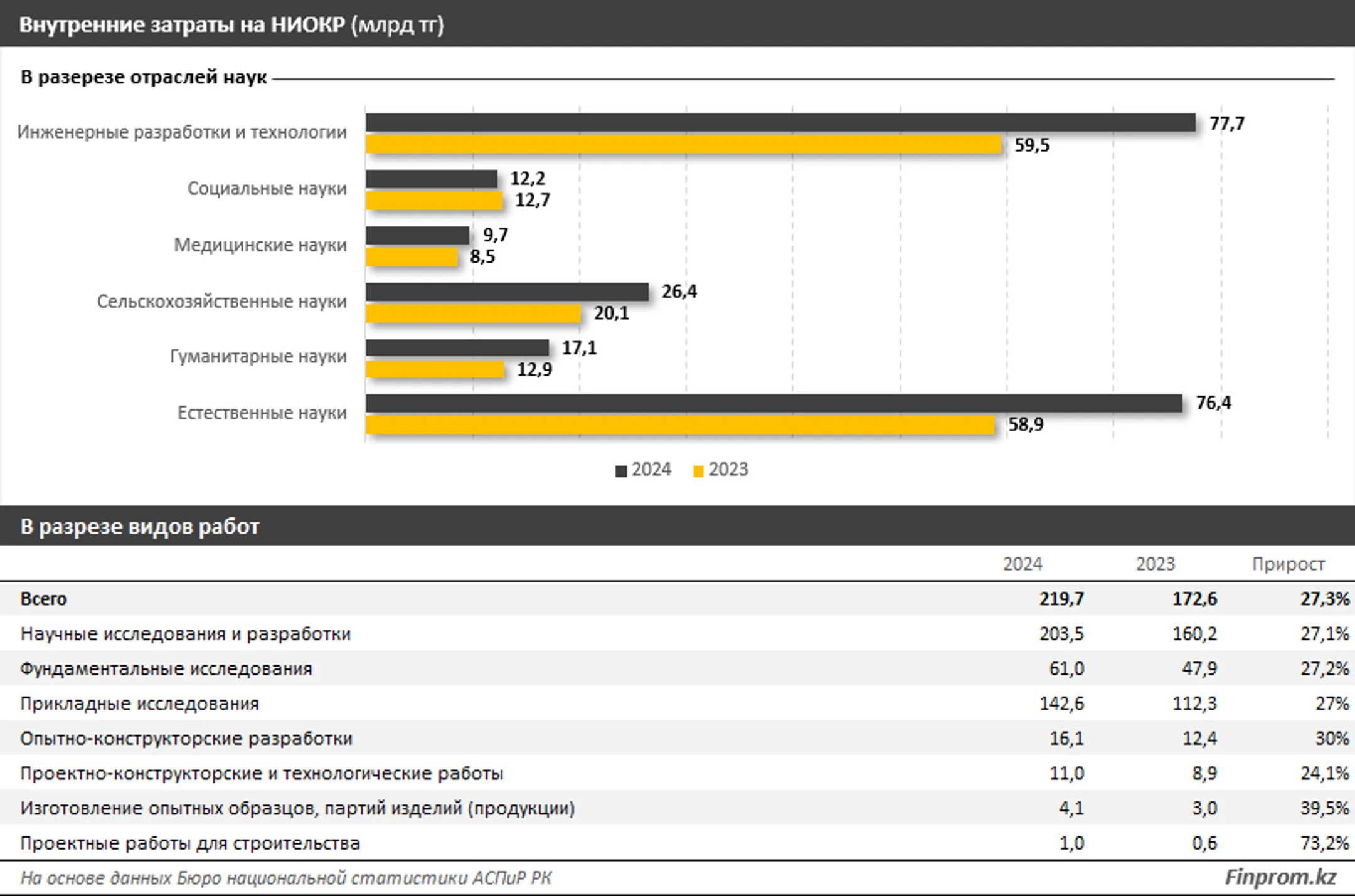Click the 'Медицинские науки' axis label

point(260,245)
